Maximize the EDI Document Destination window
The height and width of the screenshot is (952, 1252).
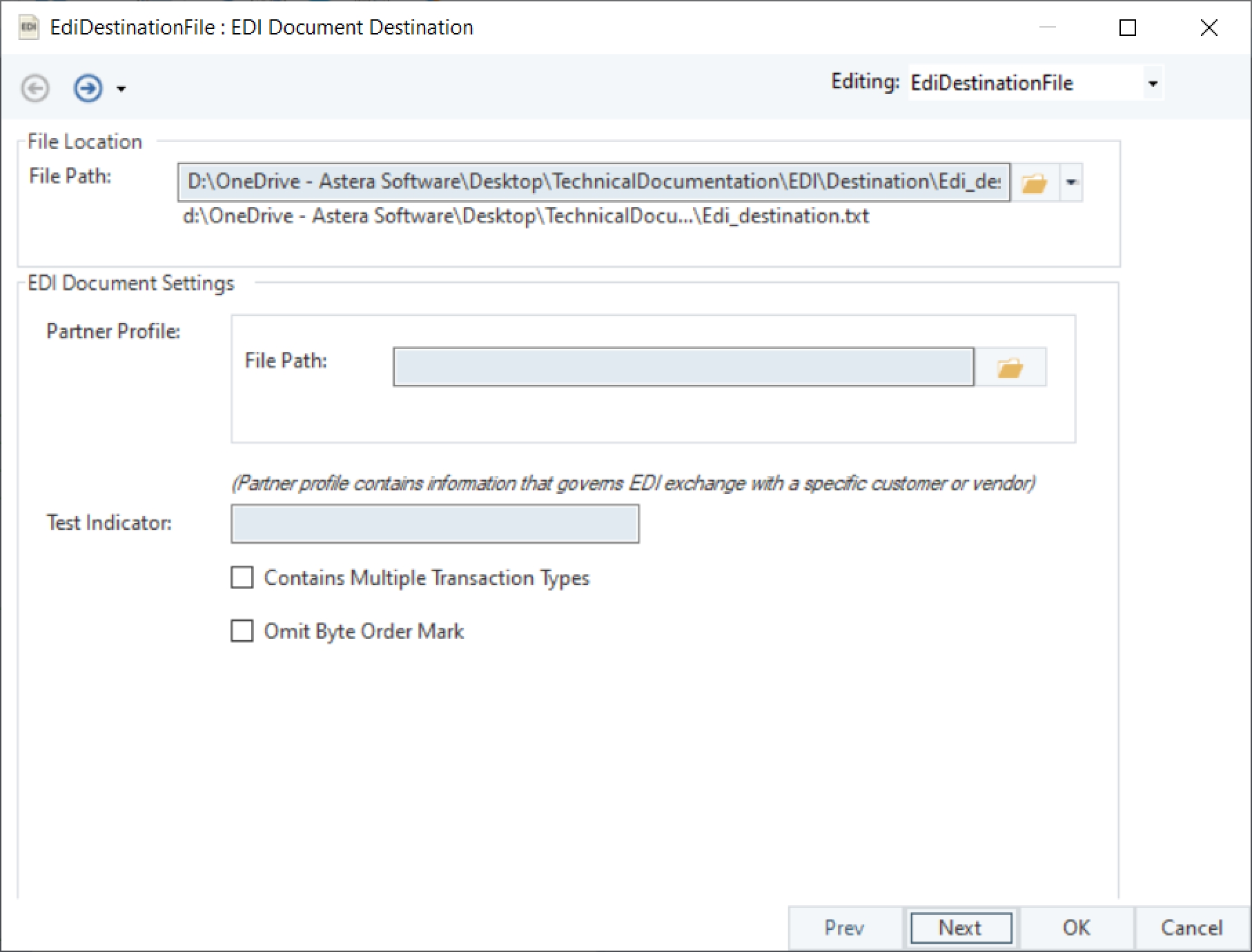point(1128,28)
